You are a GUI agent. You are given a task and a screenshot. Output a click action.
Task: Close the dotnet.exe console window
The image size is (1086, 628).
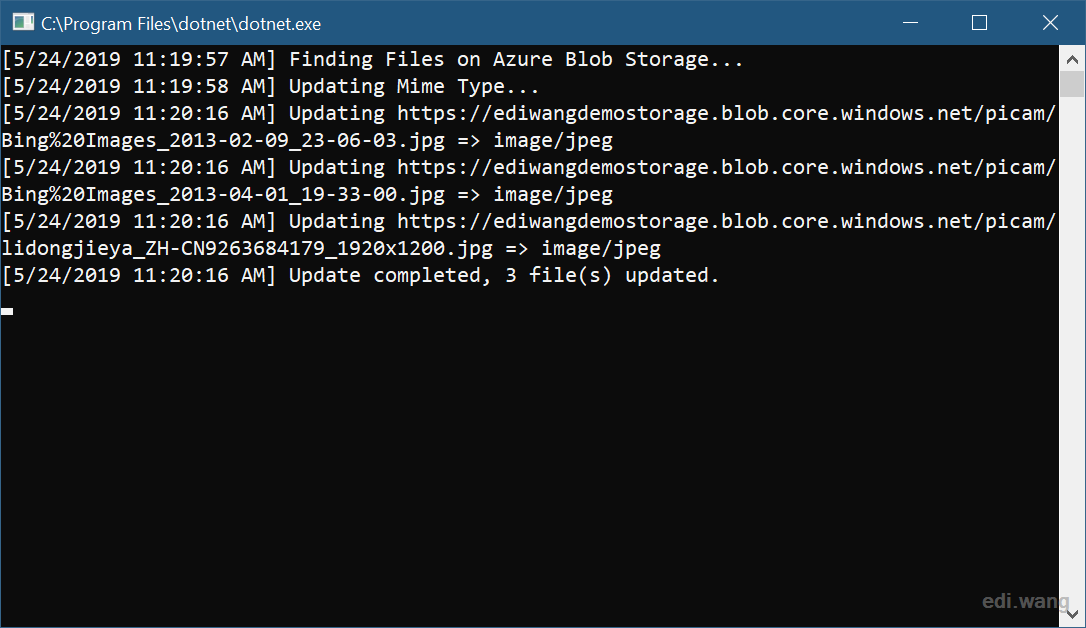1050,23
